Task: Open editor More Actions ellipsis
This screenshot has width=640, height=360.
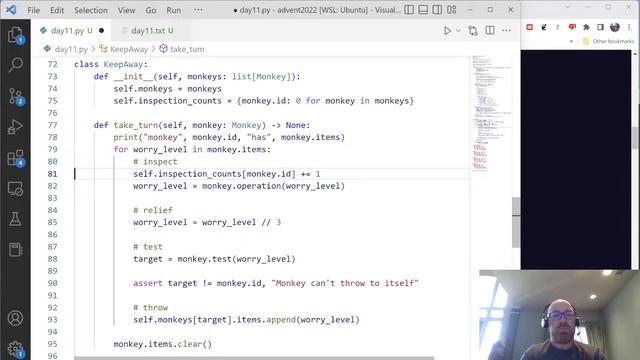Action: 506,31
